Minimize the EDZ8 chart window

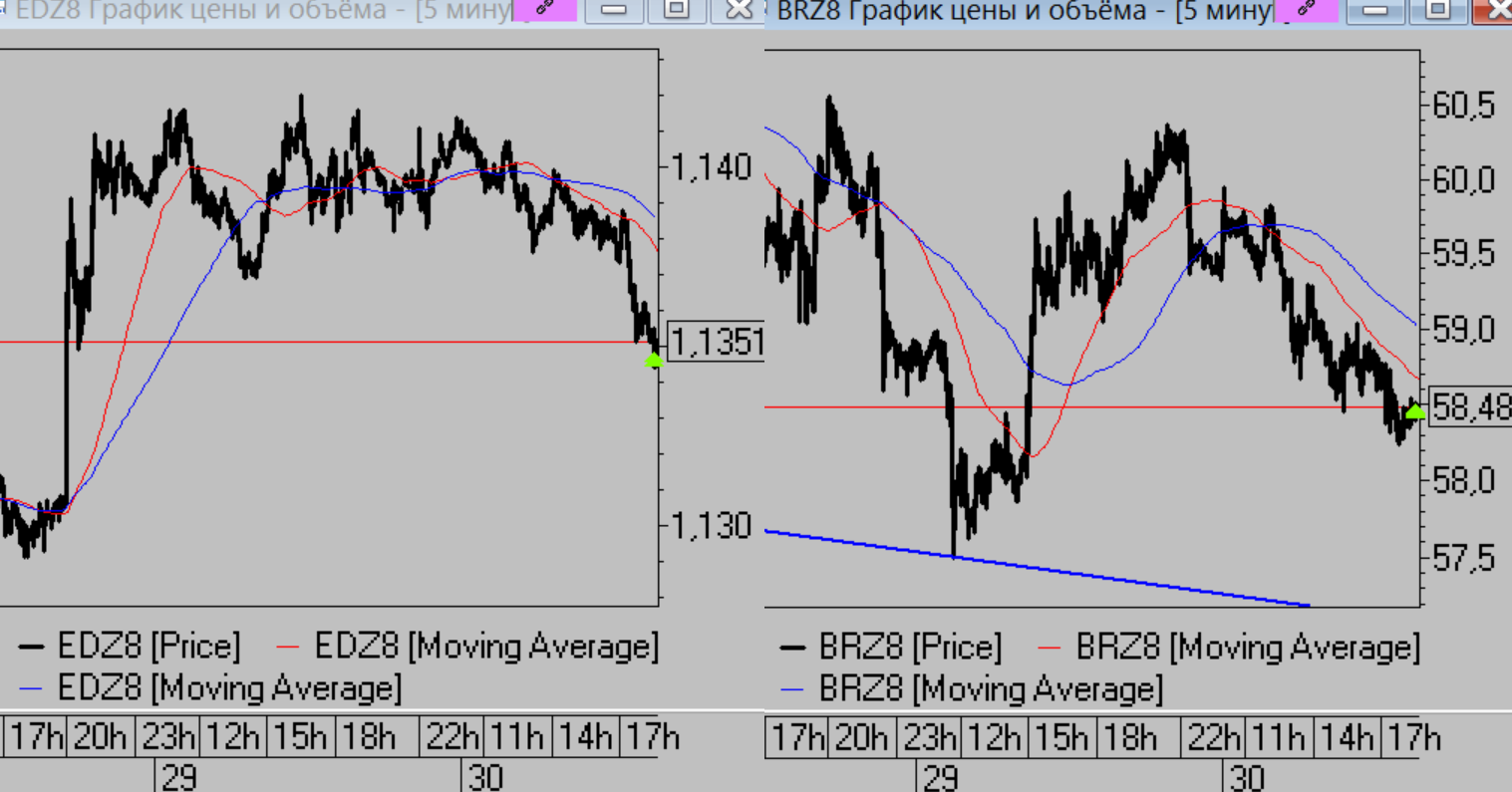click(614, 10)
